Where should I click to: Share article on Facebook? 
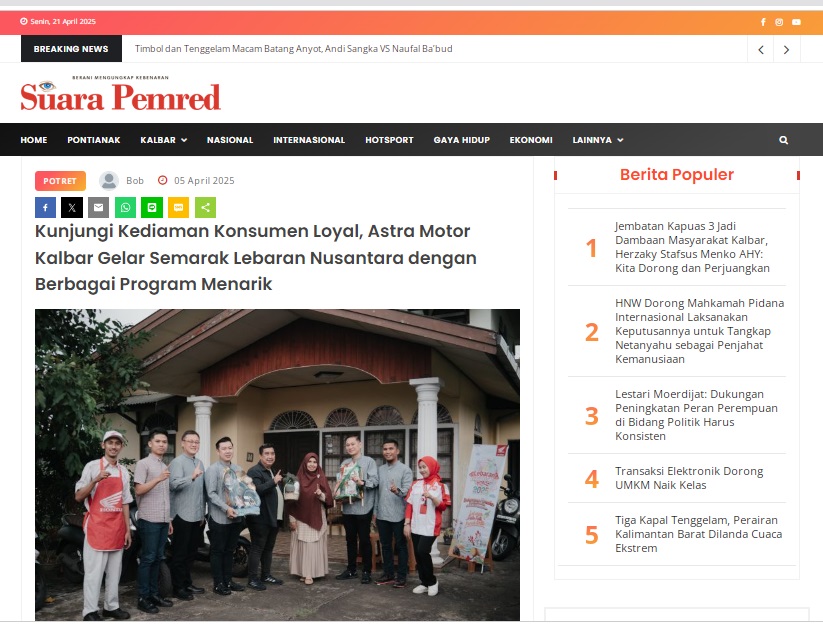pos(45,208)
